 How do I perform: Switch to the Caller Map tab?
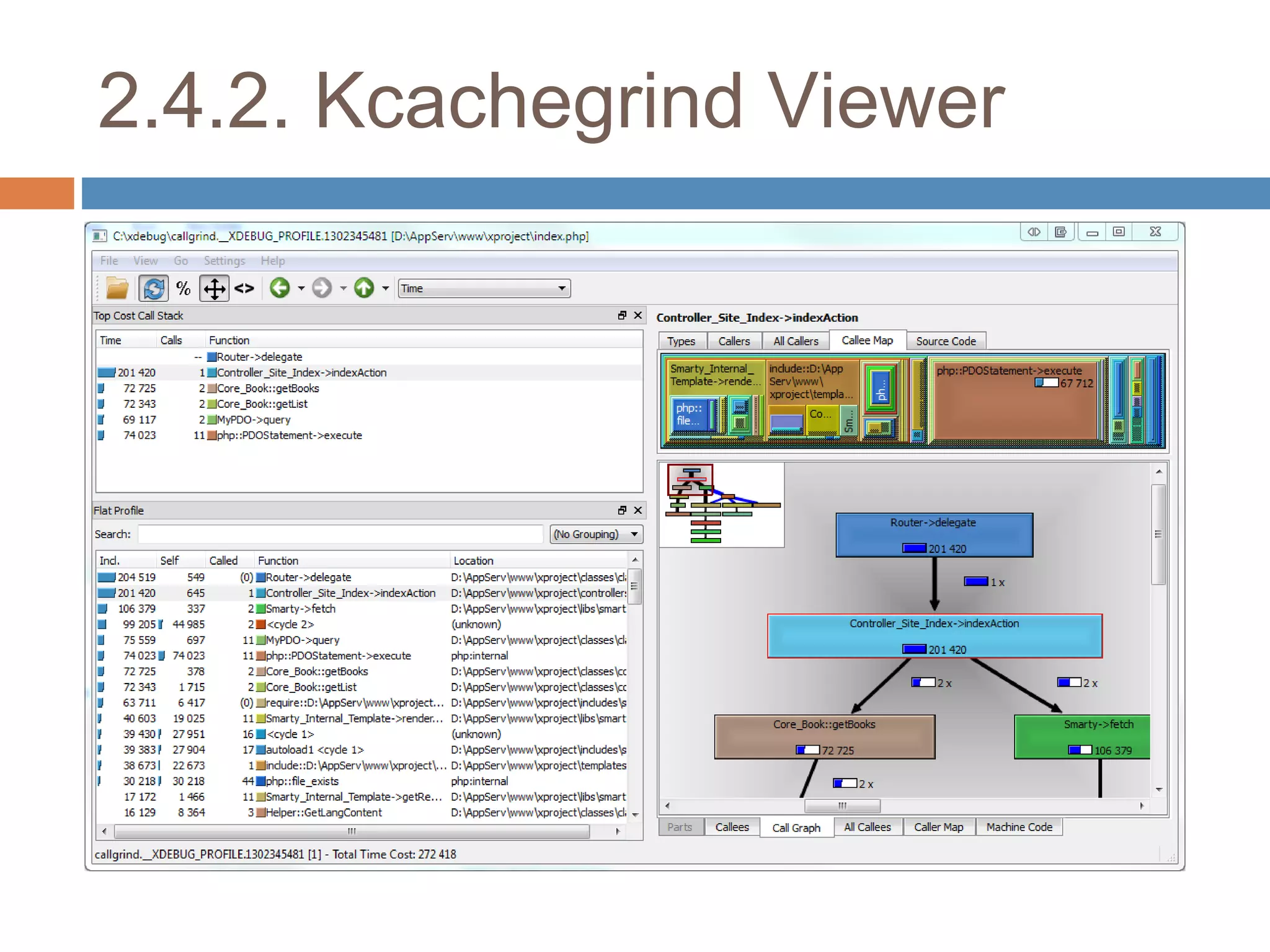pos(939,827)
